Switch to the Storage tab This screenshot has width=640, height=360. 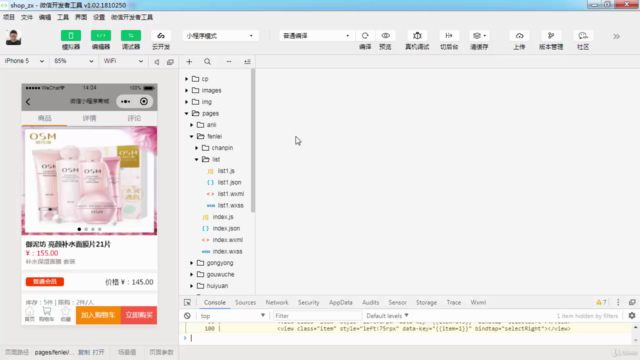(426, 302)
